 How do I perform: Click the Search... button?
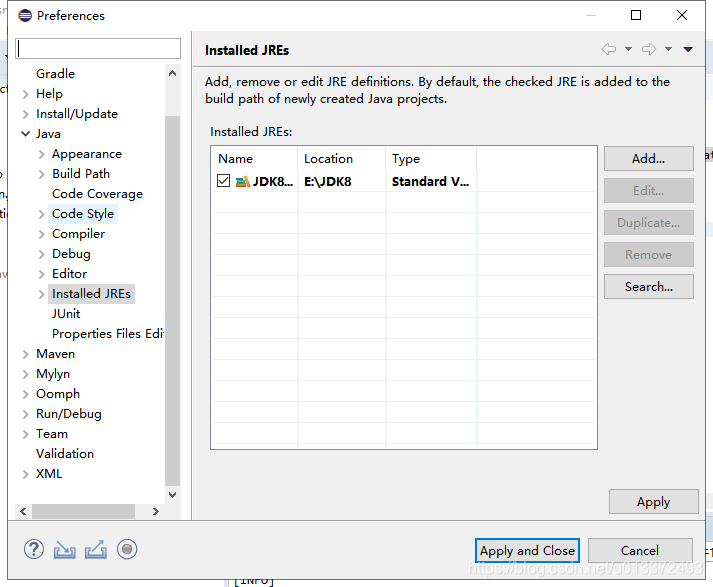pyautogui.click(x=648, y=286)
